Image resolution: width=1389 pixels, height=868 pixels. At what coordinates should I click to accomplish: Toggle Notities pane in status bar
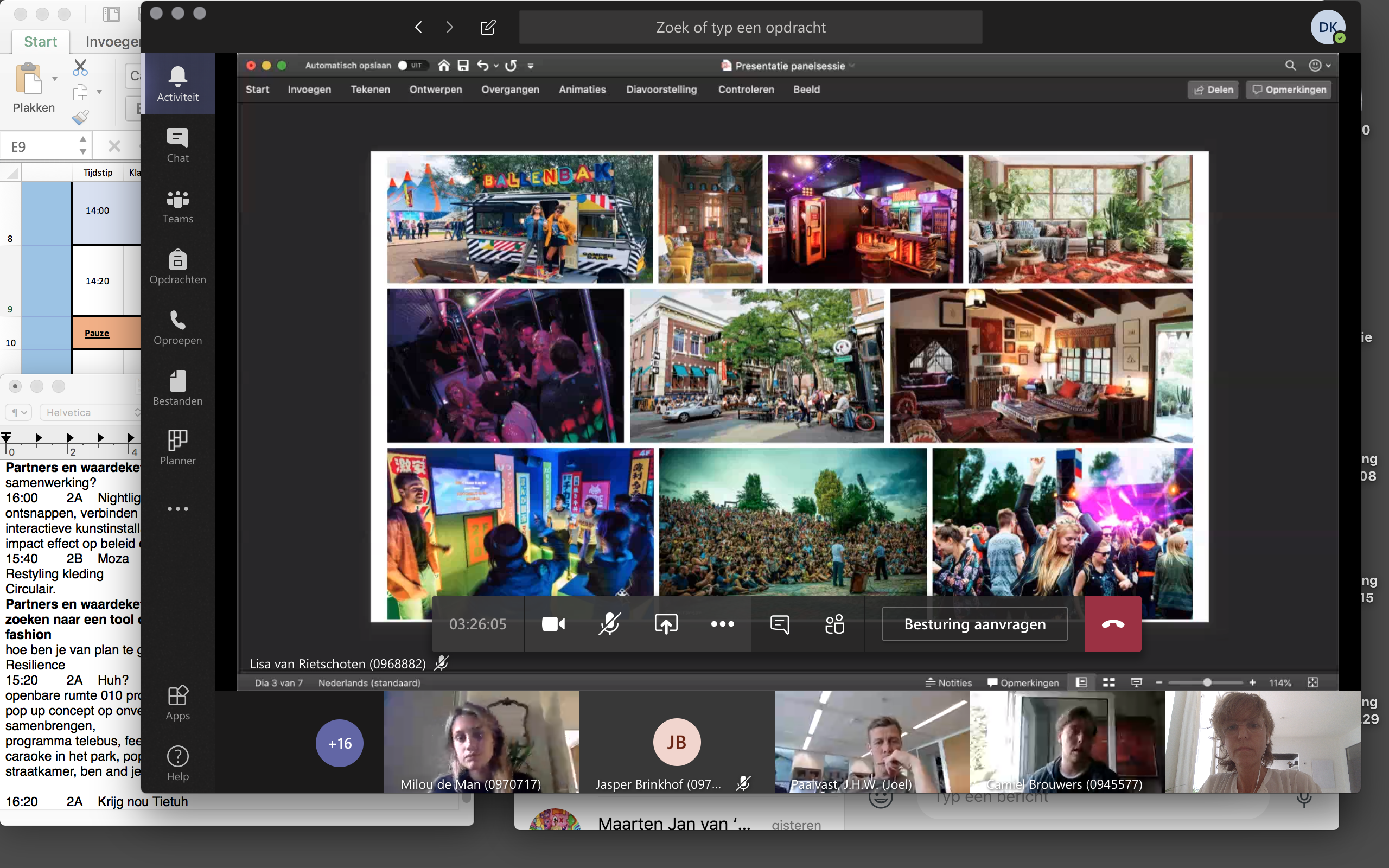[x=948, y=682]
